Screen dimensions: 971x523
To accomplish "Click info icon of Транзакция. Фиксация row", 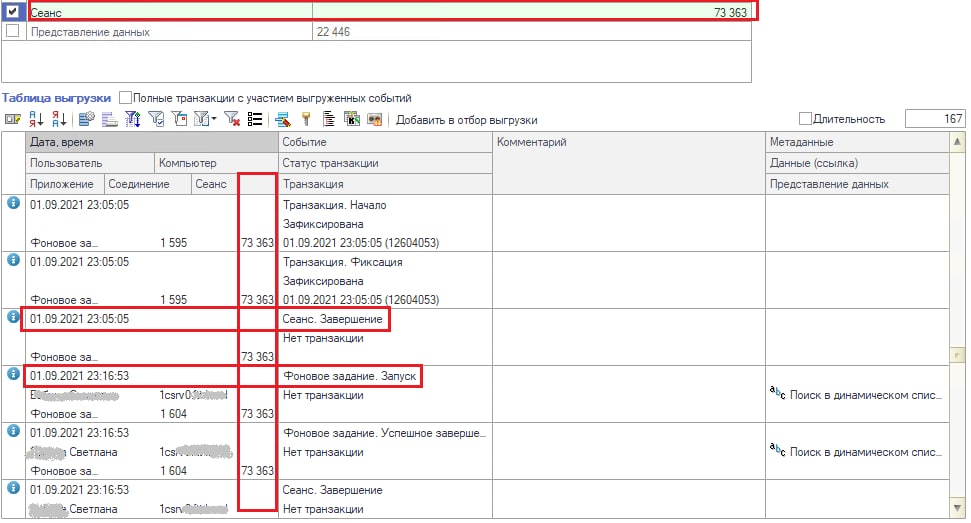I will pyautogui.click(x=13, y=259).
